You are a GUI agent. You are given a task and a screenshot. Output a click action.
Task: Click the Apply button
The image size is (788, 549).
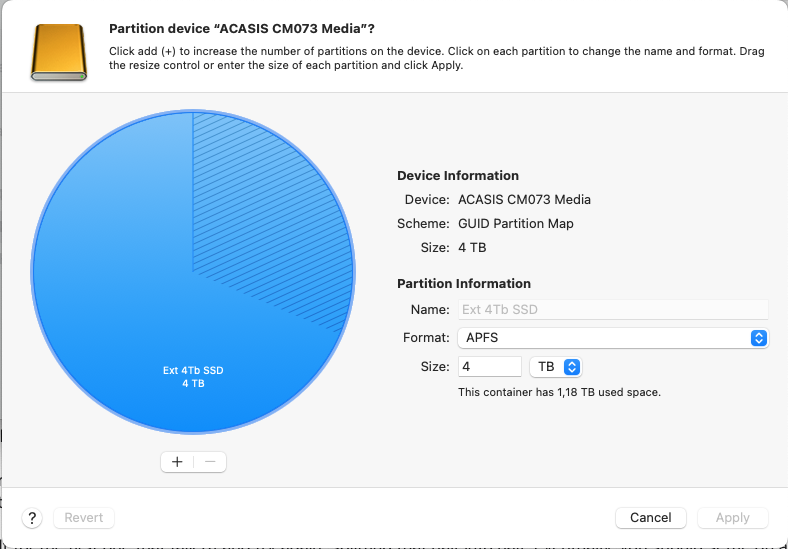point(732,518)
